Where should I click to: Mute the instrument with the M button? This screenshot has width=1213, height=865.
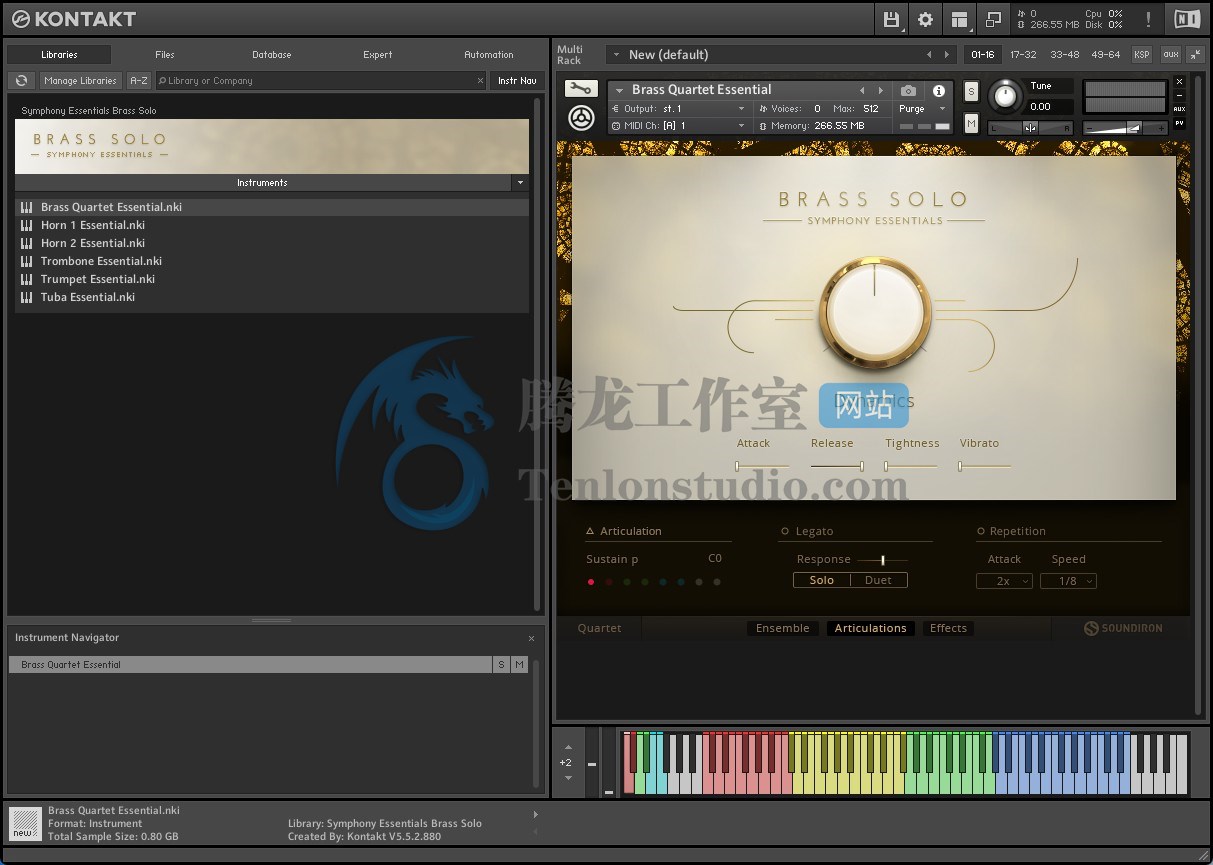coord(971,122)
